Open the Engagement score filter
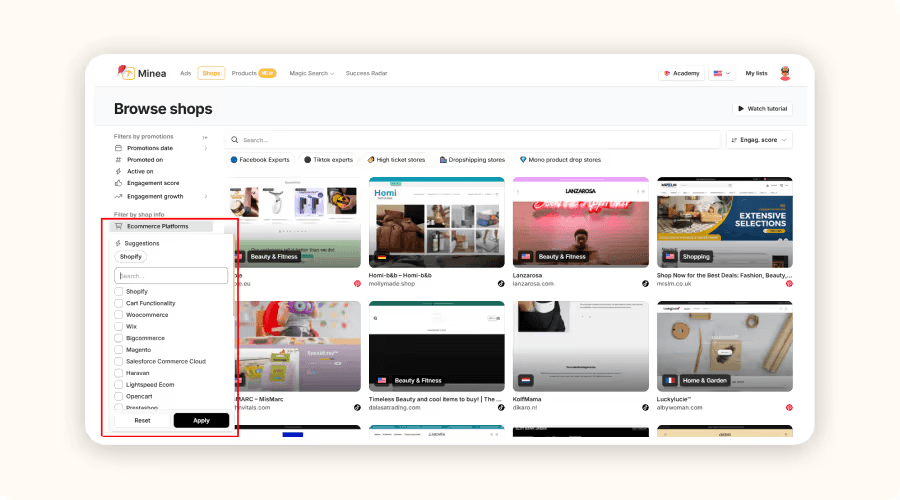The image size is (900, 500). 153,183
